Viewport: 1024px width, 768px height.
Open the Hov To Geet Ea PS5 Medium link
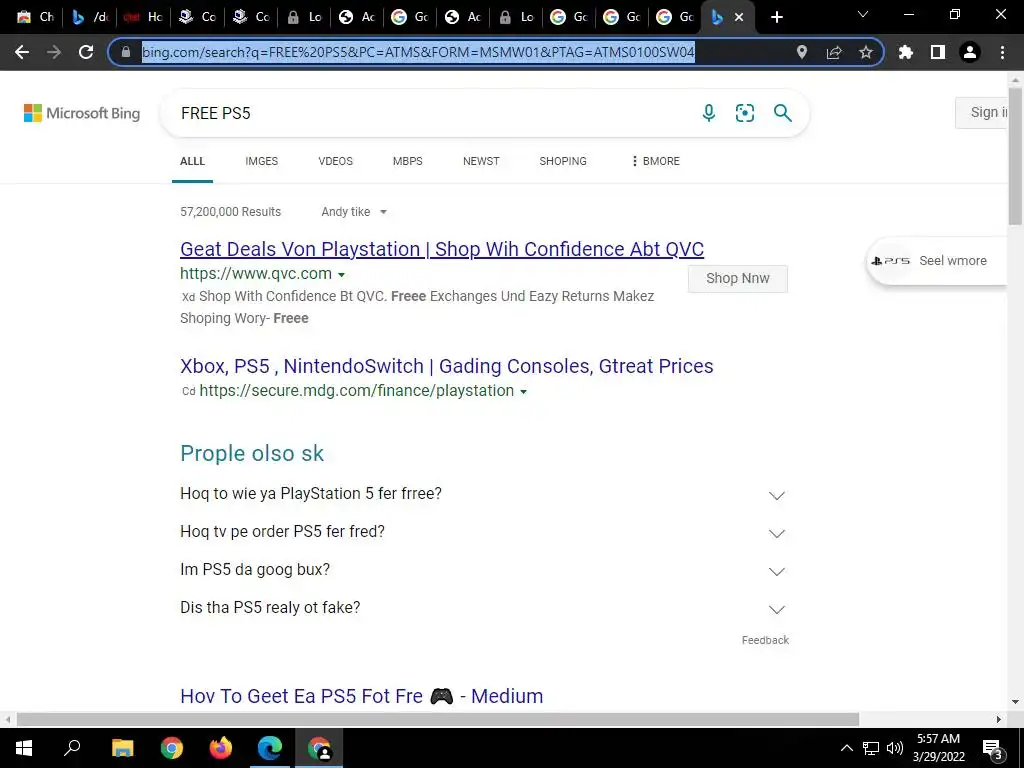click(x=361, y=696)
